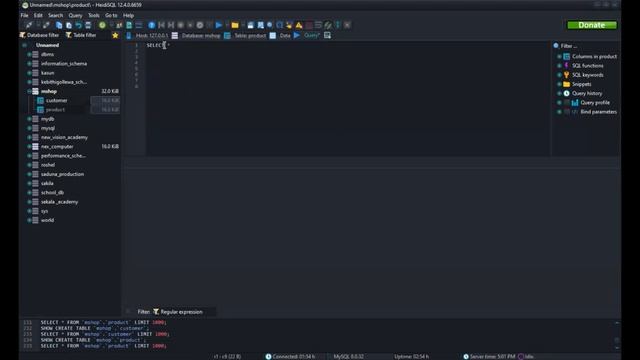Select the school_db database
640x360 pixels.
tap(52, 193)
